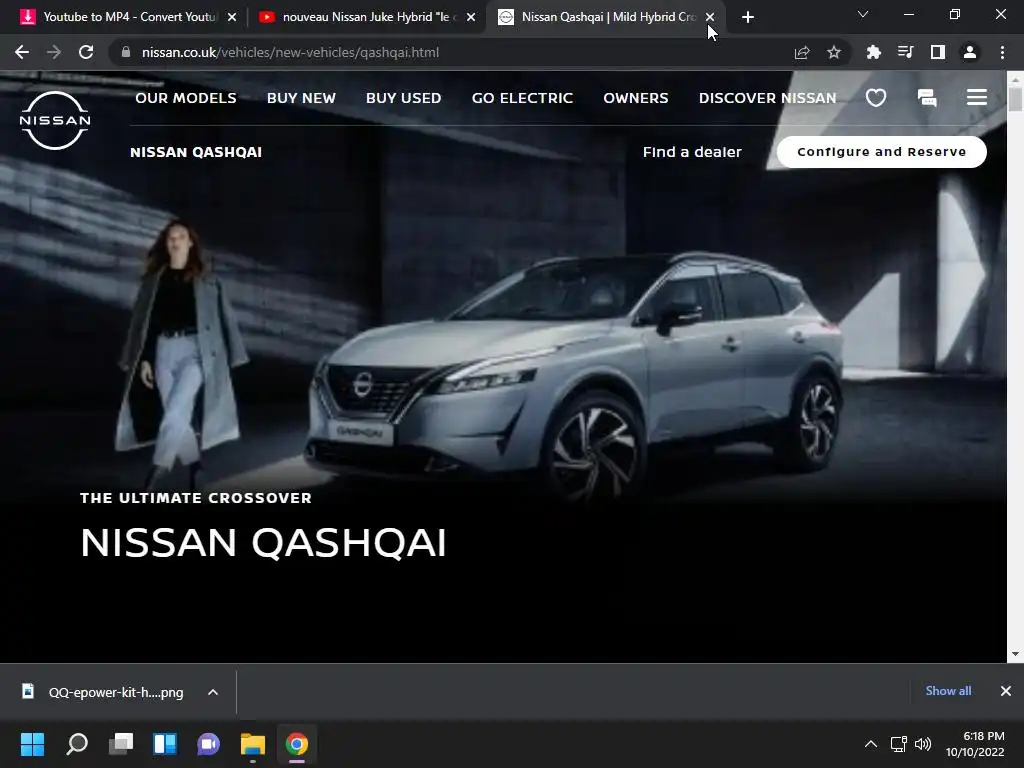Viewport: 1024px width, 768px height.
Task: Click the NISSAN QASHQAI subnav link
Action: pos(196,152)
